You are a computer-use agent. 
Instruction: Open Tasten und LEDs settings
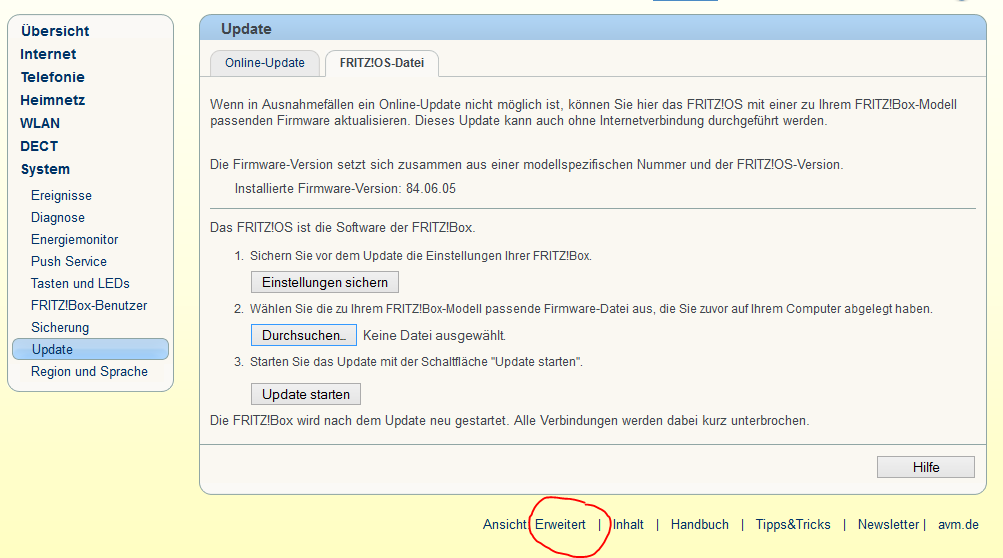click(80, 284)
